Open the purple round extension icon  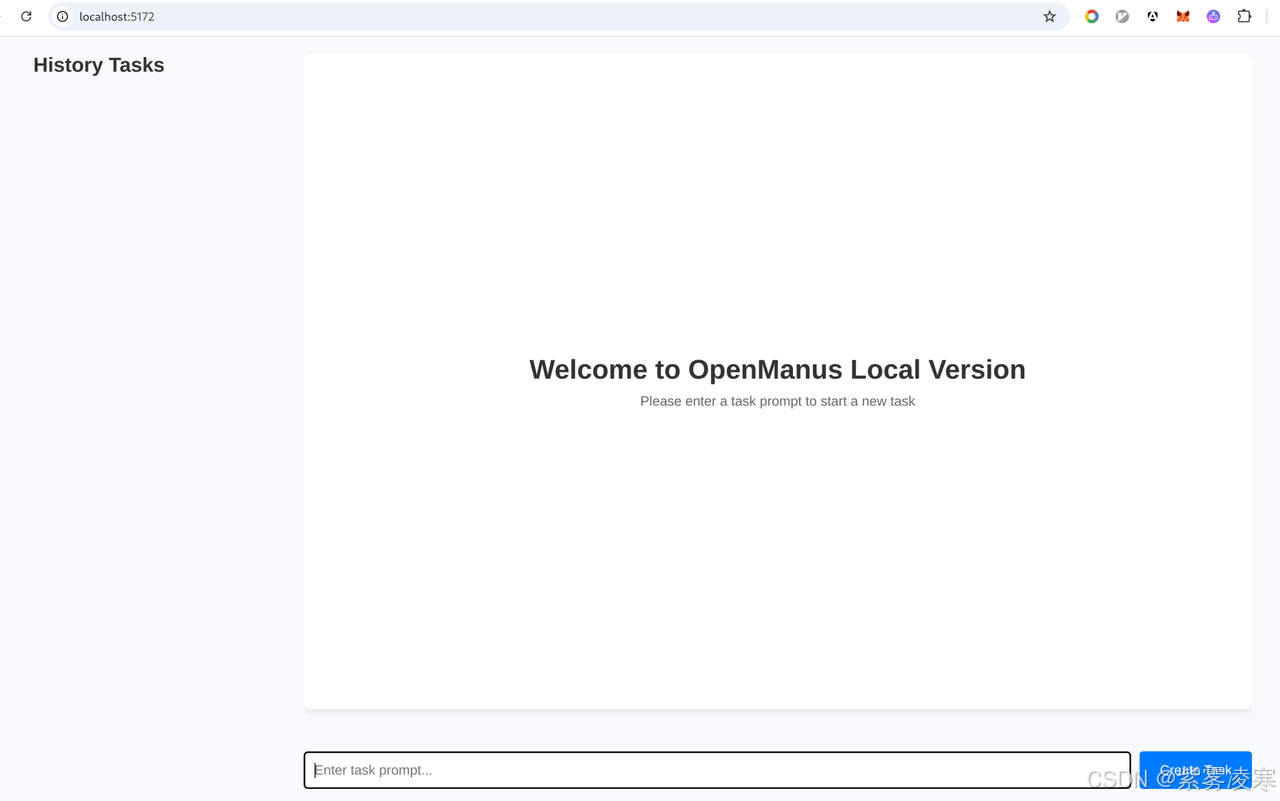[1213, 16]
